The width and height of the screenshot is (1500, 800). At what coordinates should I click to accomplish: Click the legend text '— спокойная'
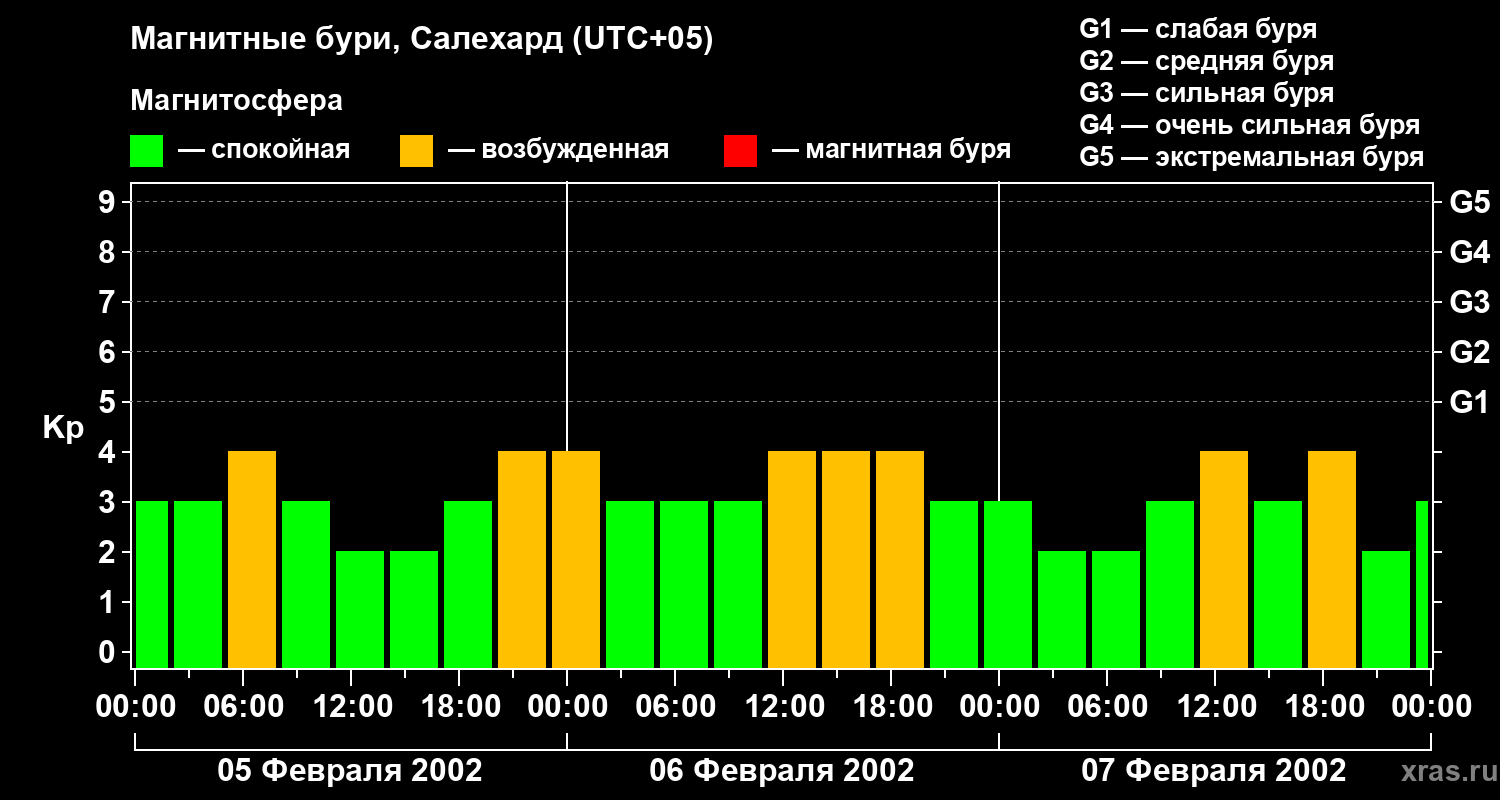tap(264, 151)
